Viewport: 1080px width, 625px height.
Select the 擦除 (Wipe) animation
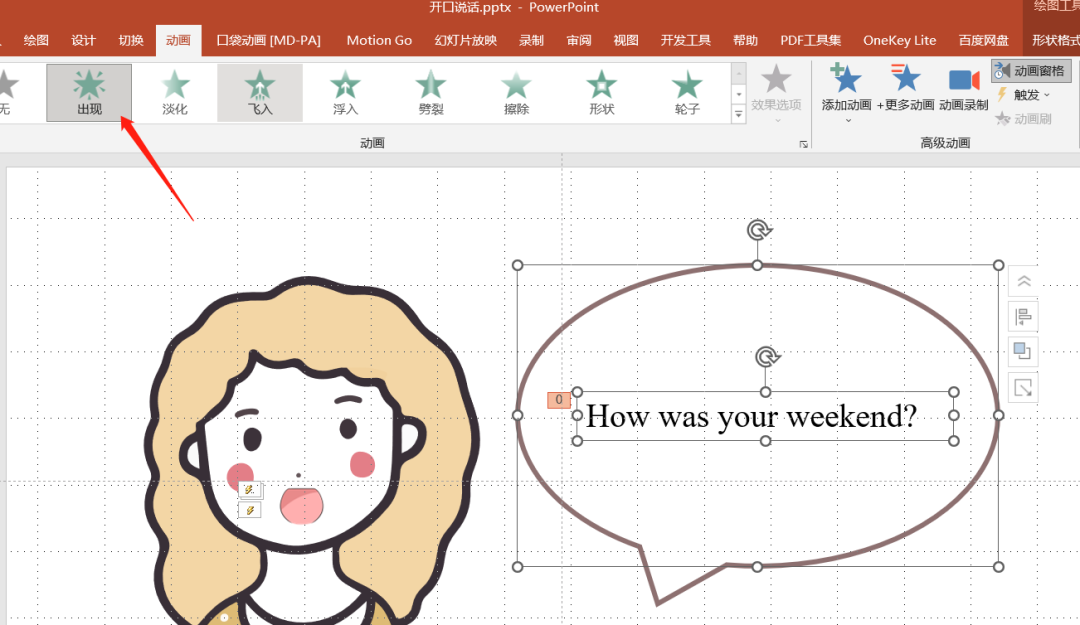pyautogui.click(x=516, y=92)
